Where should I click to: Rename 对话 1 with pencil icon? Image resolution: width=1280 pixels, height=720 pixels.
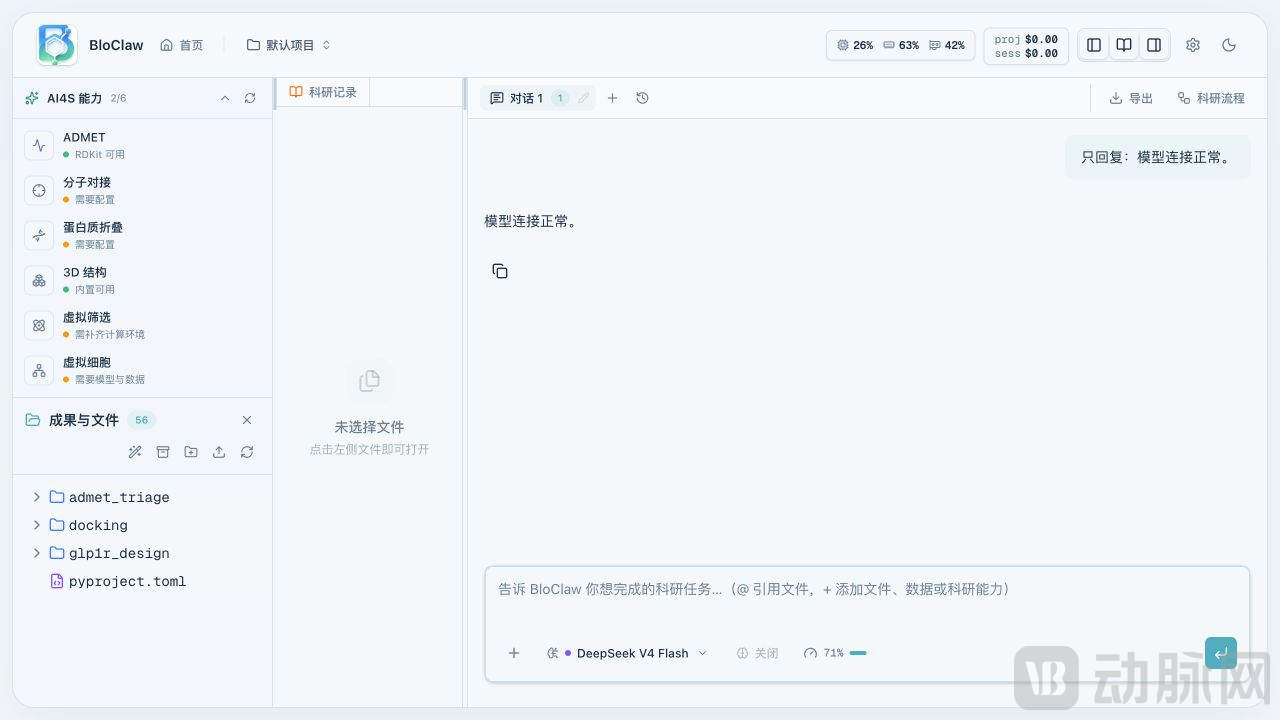pos(584,98)
